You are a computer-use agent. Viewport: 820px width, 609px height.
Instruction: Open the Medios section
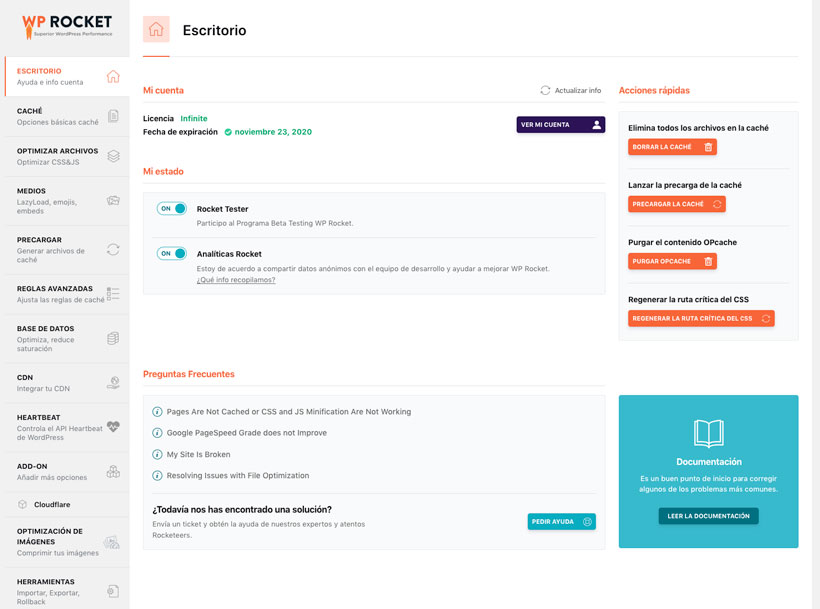coord(67,201)
